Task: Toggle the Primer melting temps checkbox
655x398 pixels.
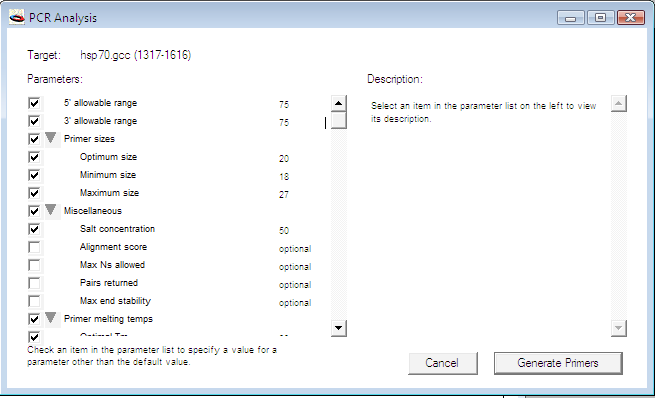Action: [34, 319]
